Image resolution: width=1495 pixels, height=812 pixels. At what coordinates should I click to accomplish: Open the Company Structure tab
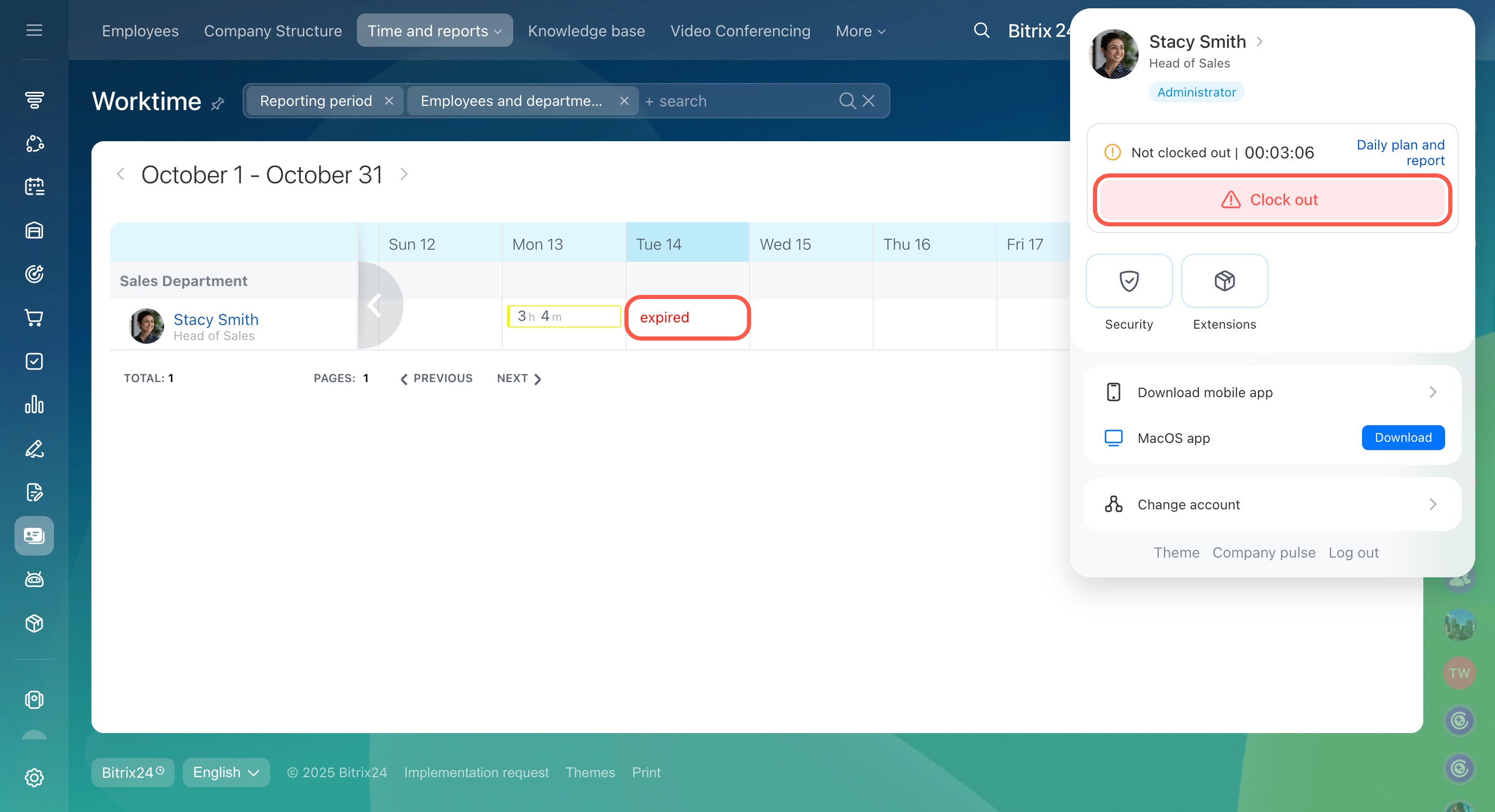[x=273, y=31]
